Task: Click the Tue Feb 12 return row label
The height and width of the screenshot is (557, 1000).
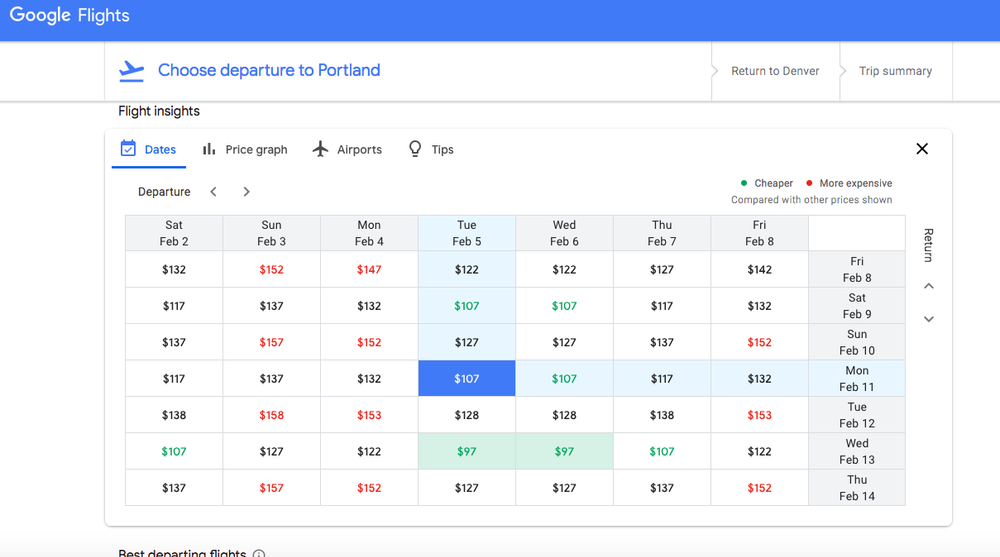Action: (x=857, y=415)
